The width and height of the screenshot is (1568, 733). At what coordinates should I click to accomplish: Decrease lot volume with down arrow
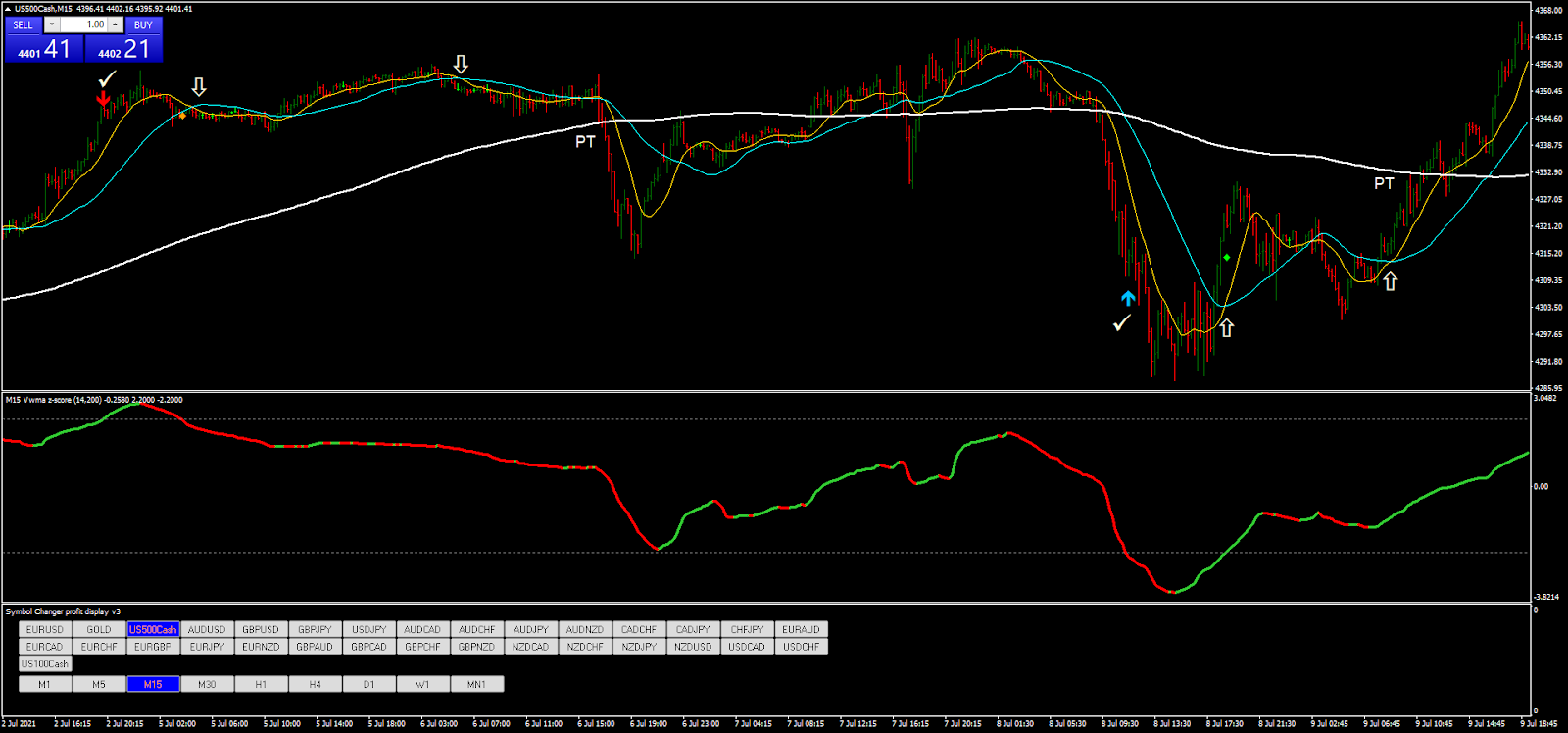tap(51, 24)
